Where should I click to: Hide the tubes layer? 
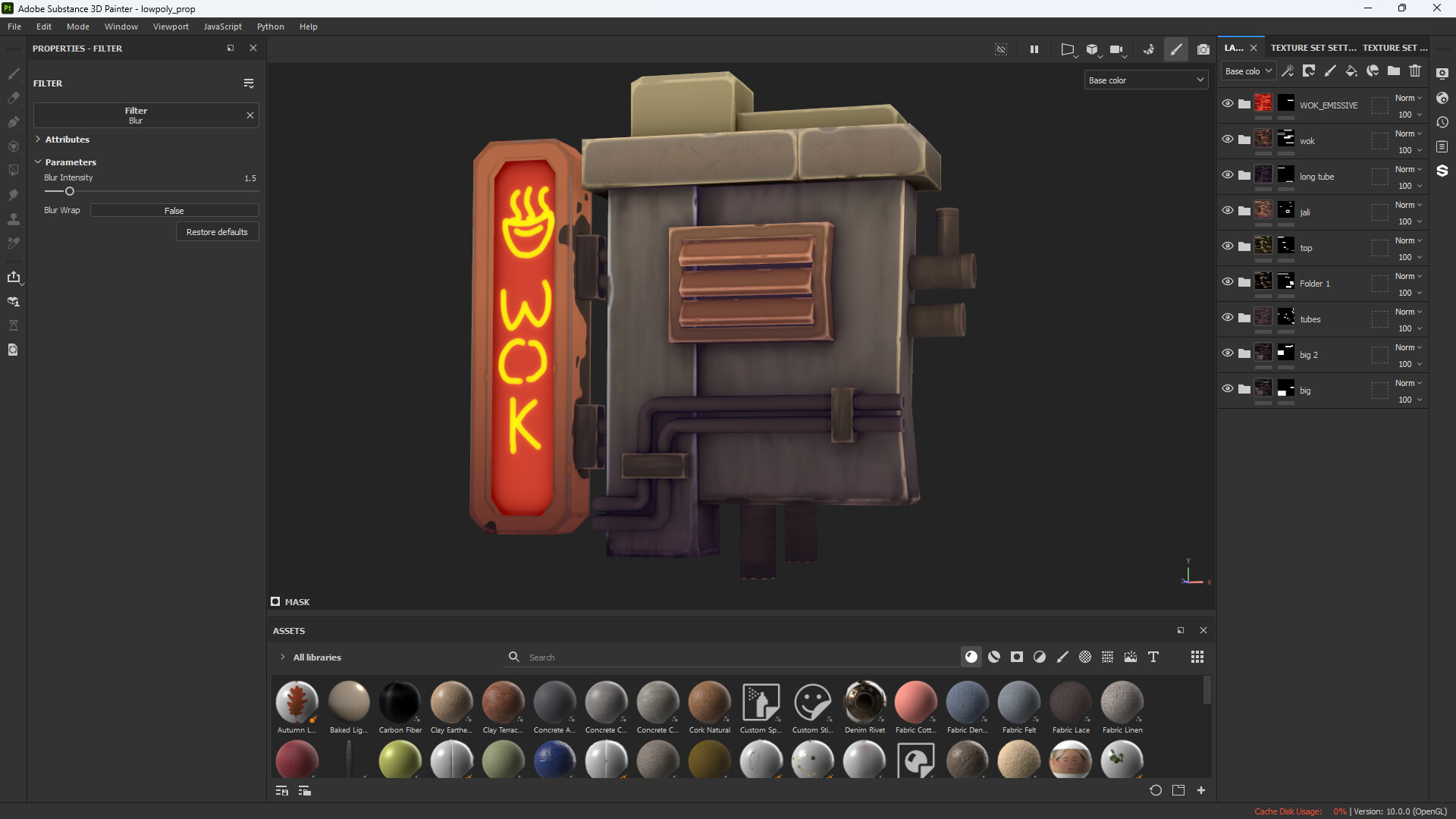1228,318
